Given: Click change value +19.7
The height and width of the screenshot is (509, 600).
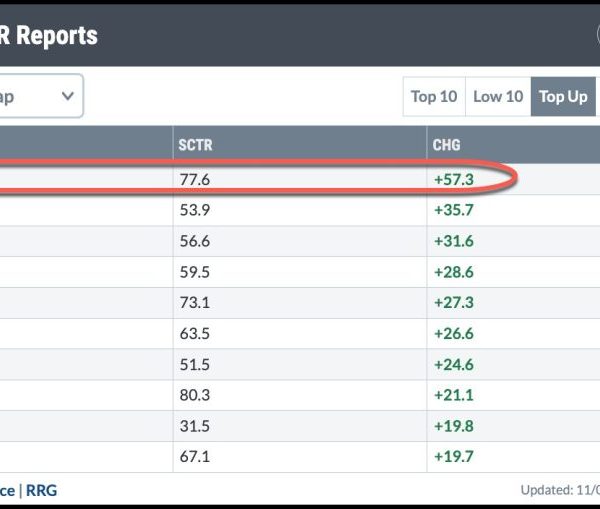Looking at the screenshot, I should 454,457.
